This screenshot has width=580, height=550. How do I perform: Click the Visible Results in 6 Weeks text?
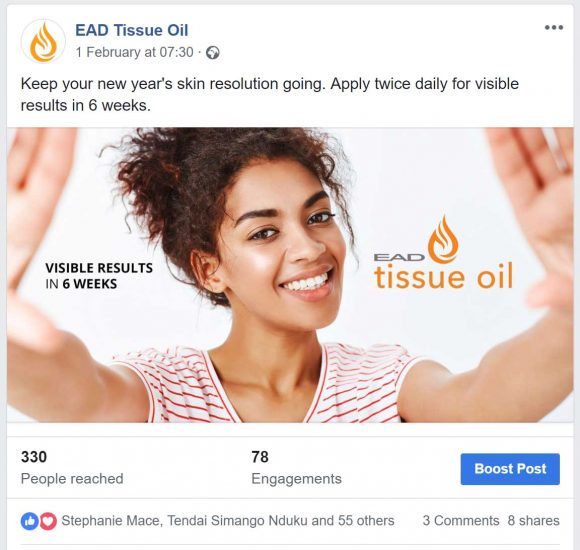point(99,276)
